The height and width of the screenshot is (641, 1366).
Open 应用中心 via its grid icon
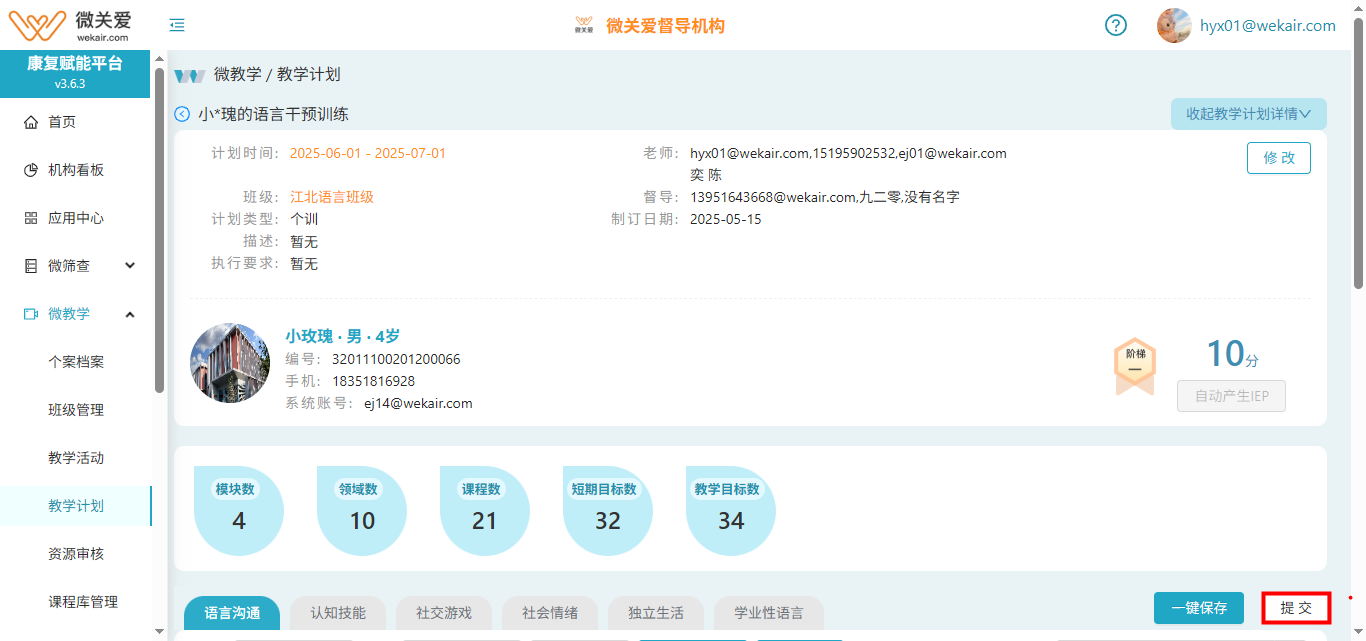pos(31,218)
